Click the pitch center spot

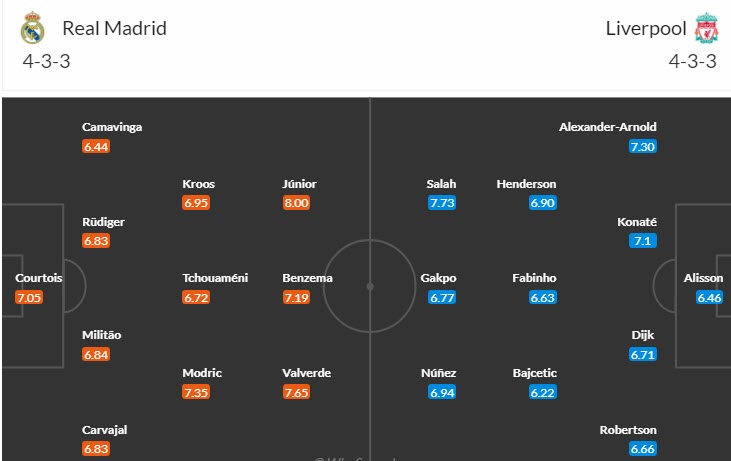tap(369, 287)
